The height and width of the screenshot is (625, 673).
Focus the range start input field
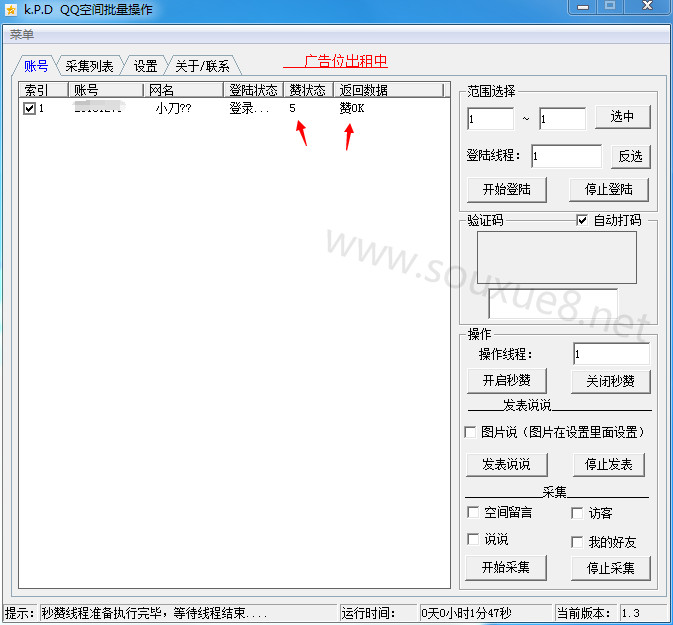491,119
